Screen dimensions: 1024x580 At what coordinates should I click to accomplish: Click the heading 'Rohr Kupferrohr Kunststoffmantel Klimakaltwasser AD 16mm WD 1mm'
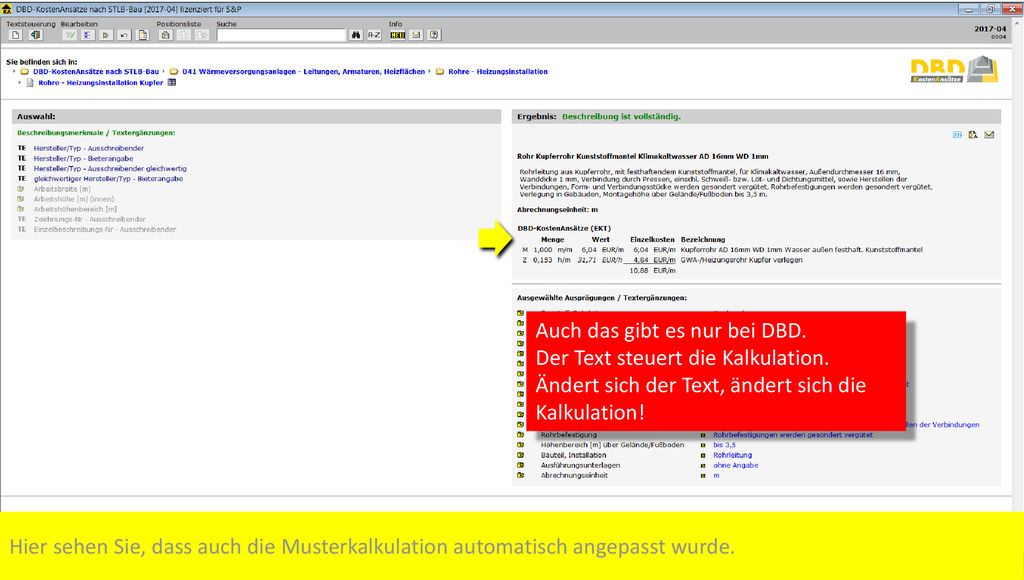click(643, 157)
